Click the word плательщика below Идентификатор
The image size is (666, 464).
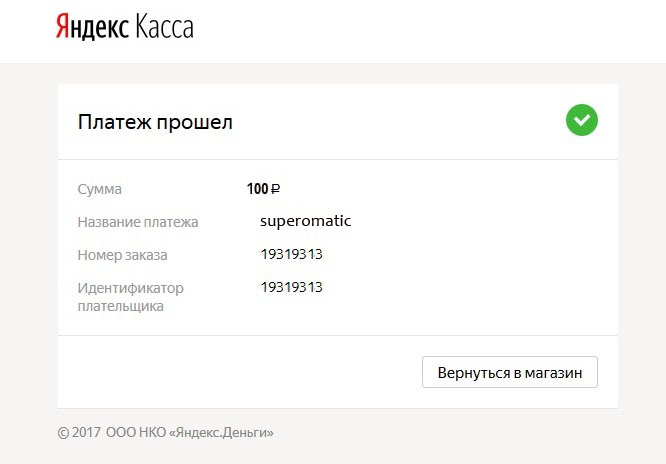[120, 306]
